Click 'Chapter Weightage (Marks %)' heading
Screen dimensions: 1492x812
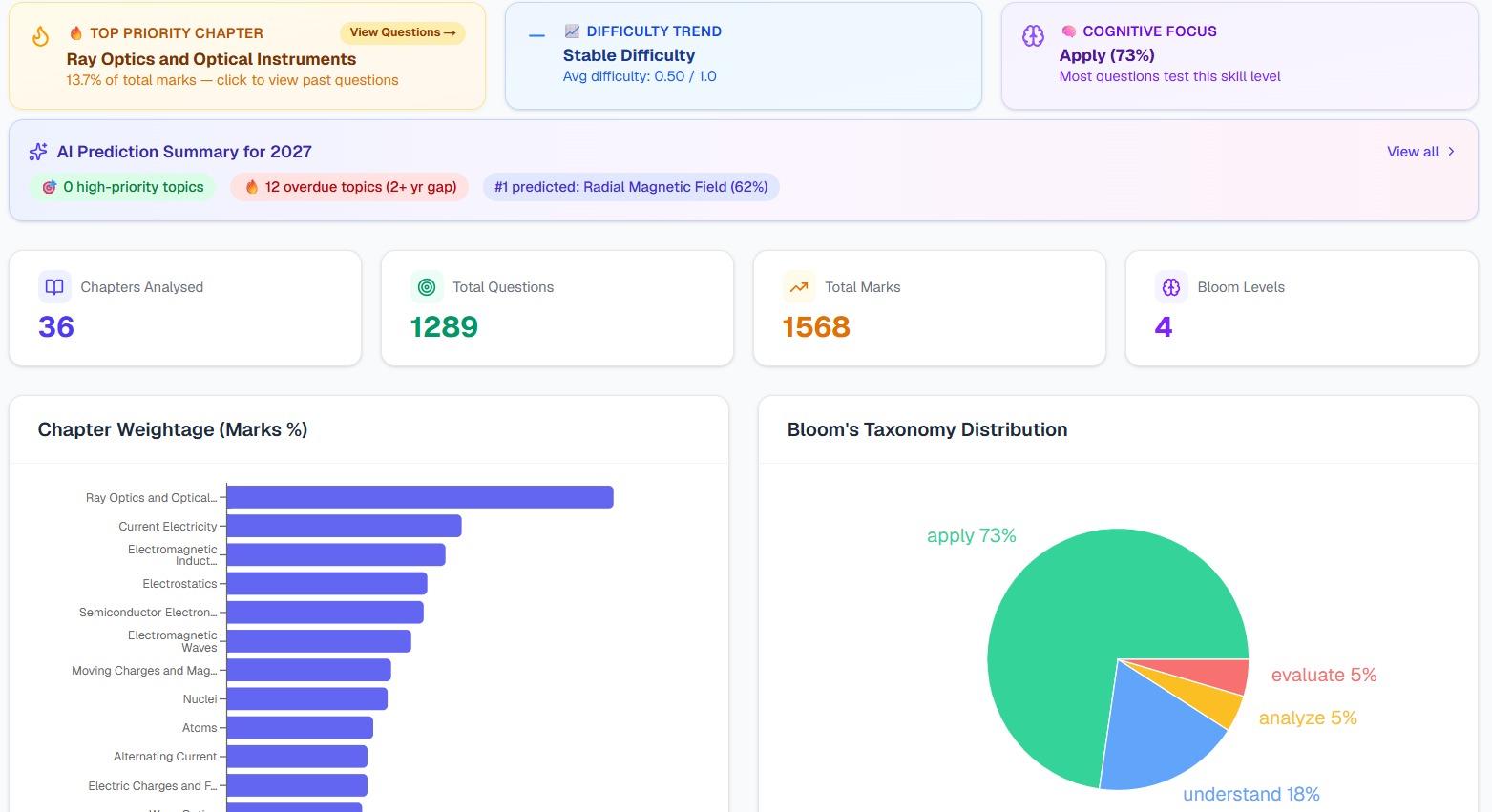(x=173, y=429)
